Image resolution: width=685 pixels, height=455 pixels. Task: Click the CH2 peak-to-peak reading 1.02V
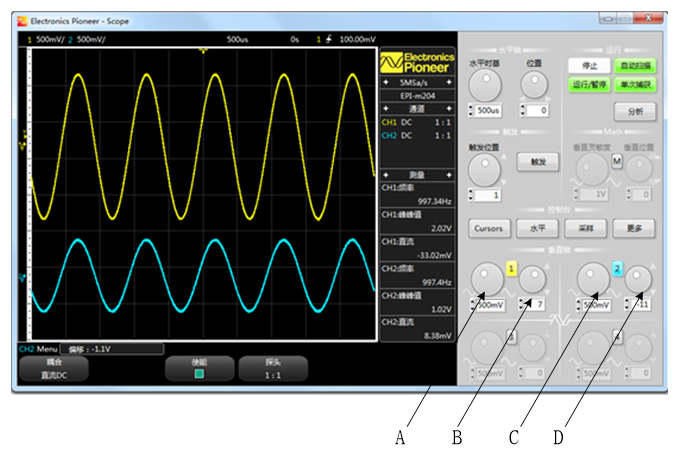[x=441, y=309]
